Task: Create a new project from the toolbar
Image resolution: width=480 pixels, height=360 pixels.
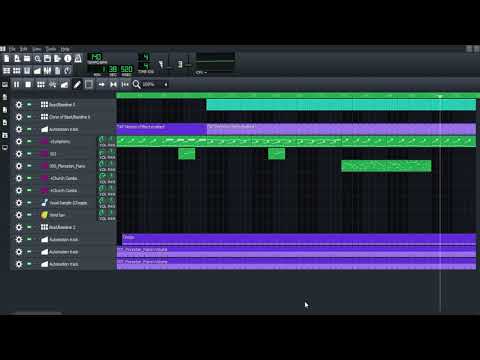Action: click(7, 59)
